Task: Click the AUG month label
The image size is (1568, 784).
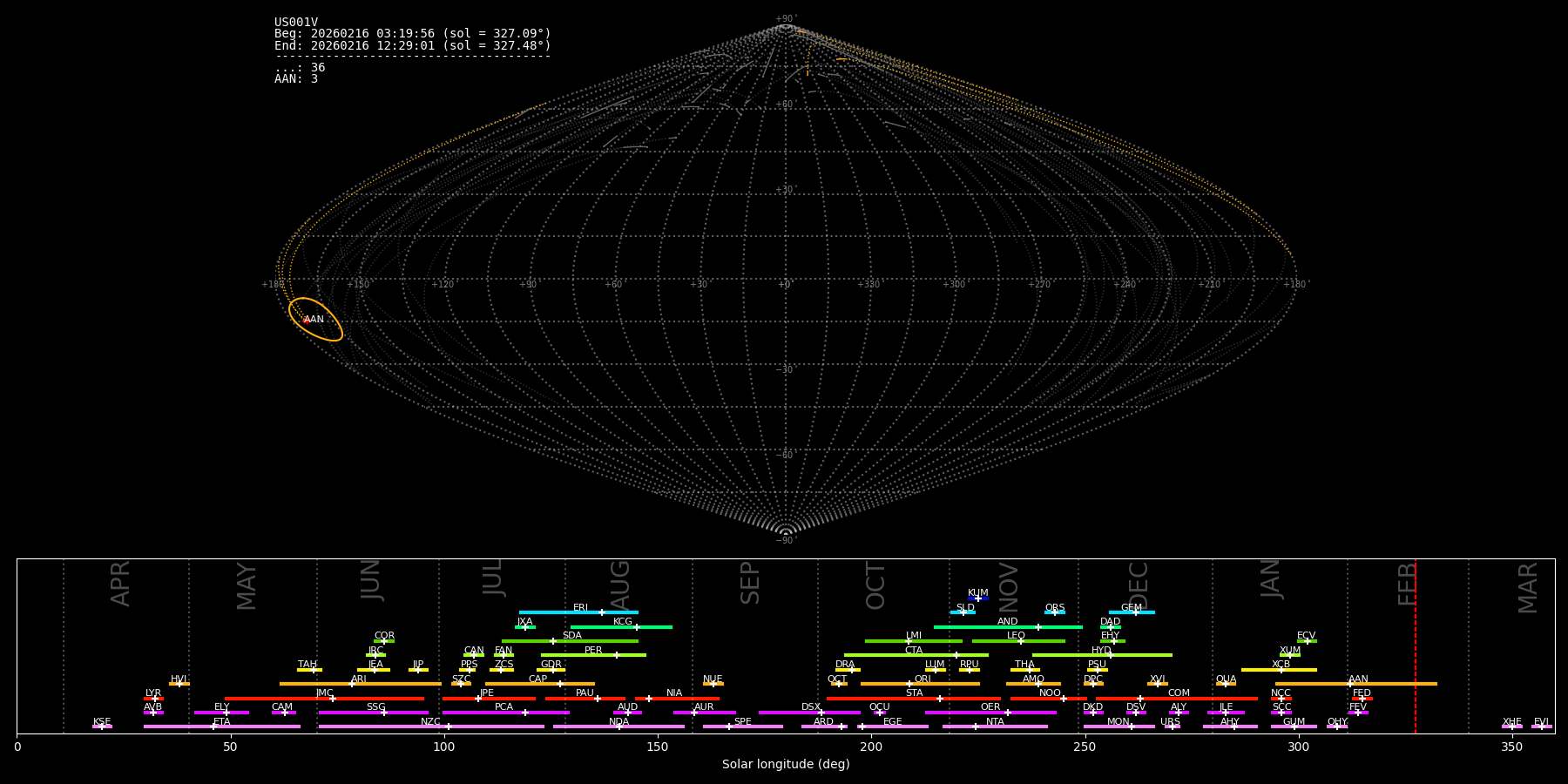Action: [x=619, y=585]
